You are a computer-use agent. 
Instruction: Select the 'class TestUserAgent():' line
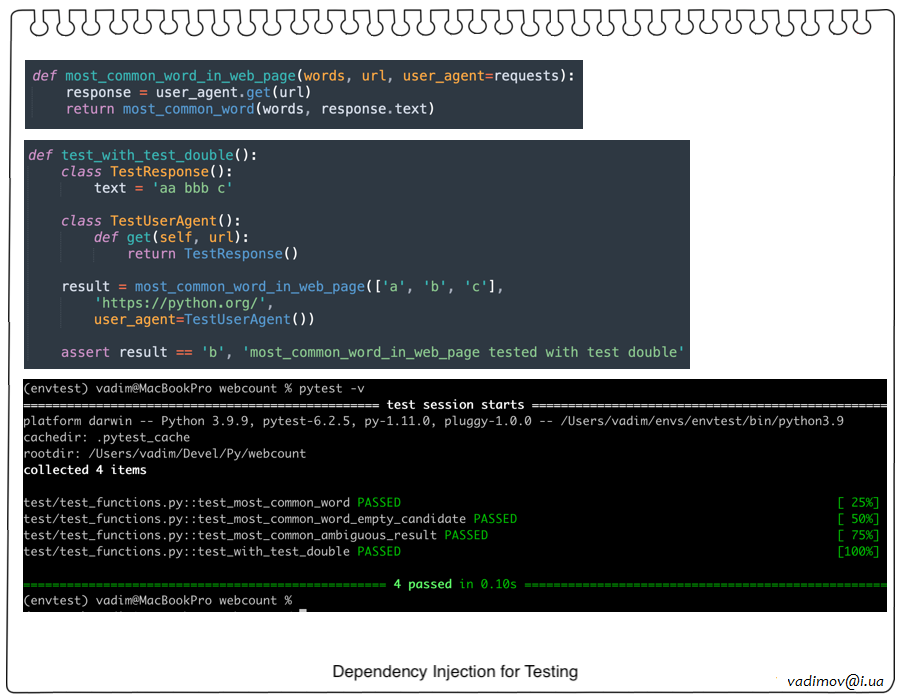tap(150, 221)
